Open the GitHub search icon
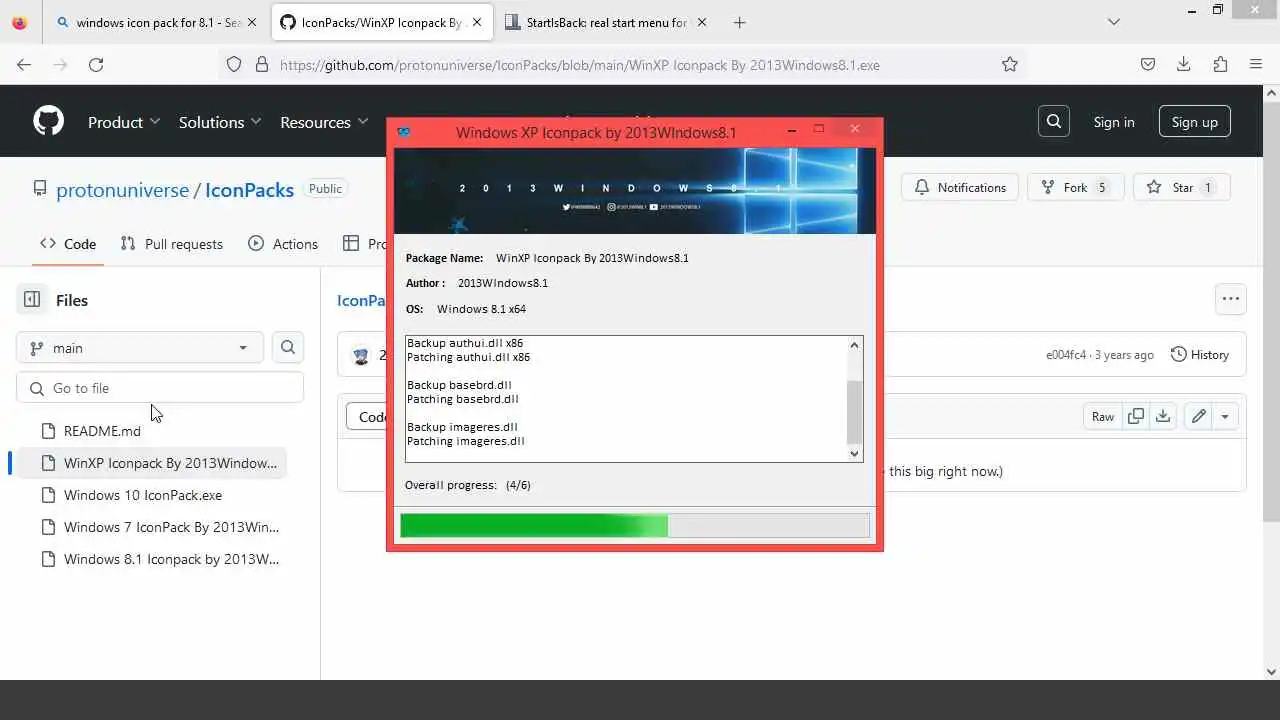Viewport: 1280px width, 720px height. (1054, 121)
